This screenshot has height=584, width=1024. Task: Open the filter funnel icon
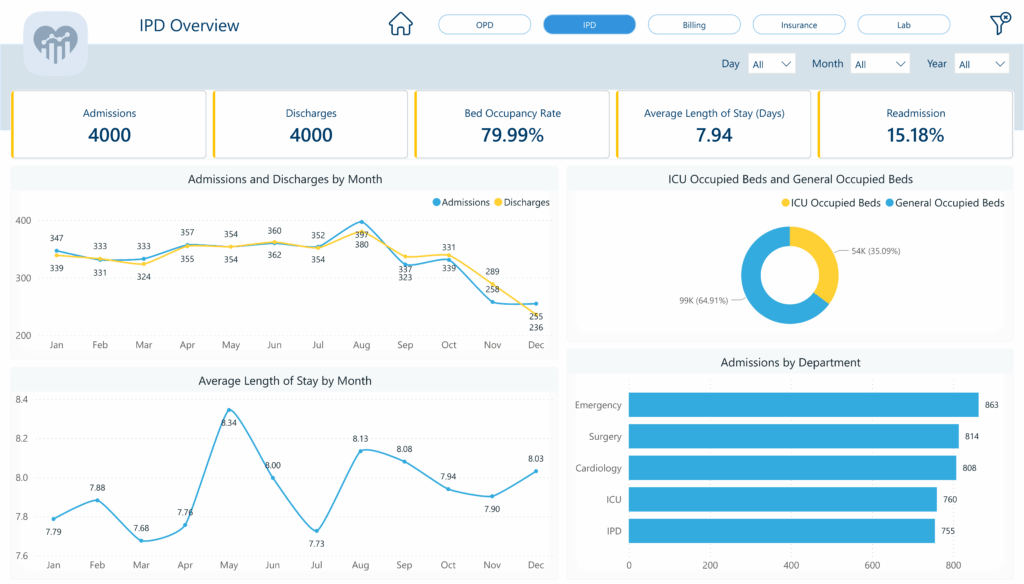coord(999,23)
